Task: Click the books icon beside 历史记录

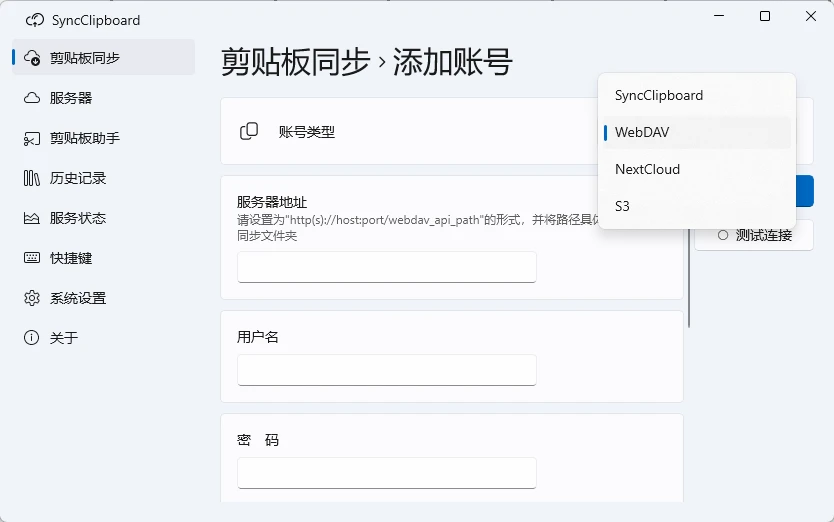Action: pos(32,178)
